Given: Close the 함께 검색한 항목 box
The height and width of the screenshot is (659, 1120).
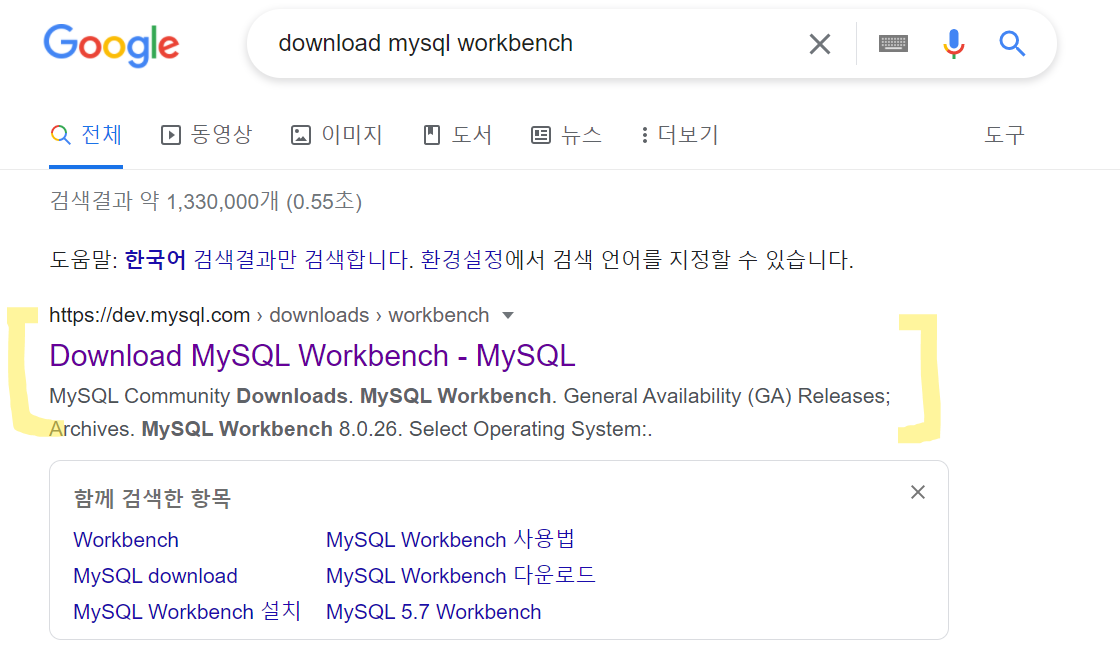Looking at the screenshot, I should click(x=918, y=492).
